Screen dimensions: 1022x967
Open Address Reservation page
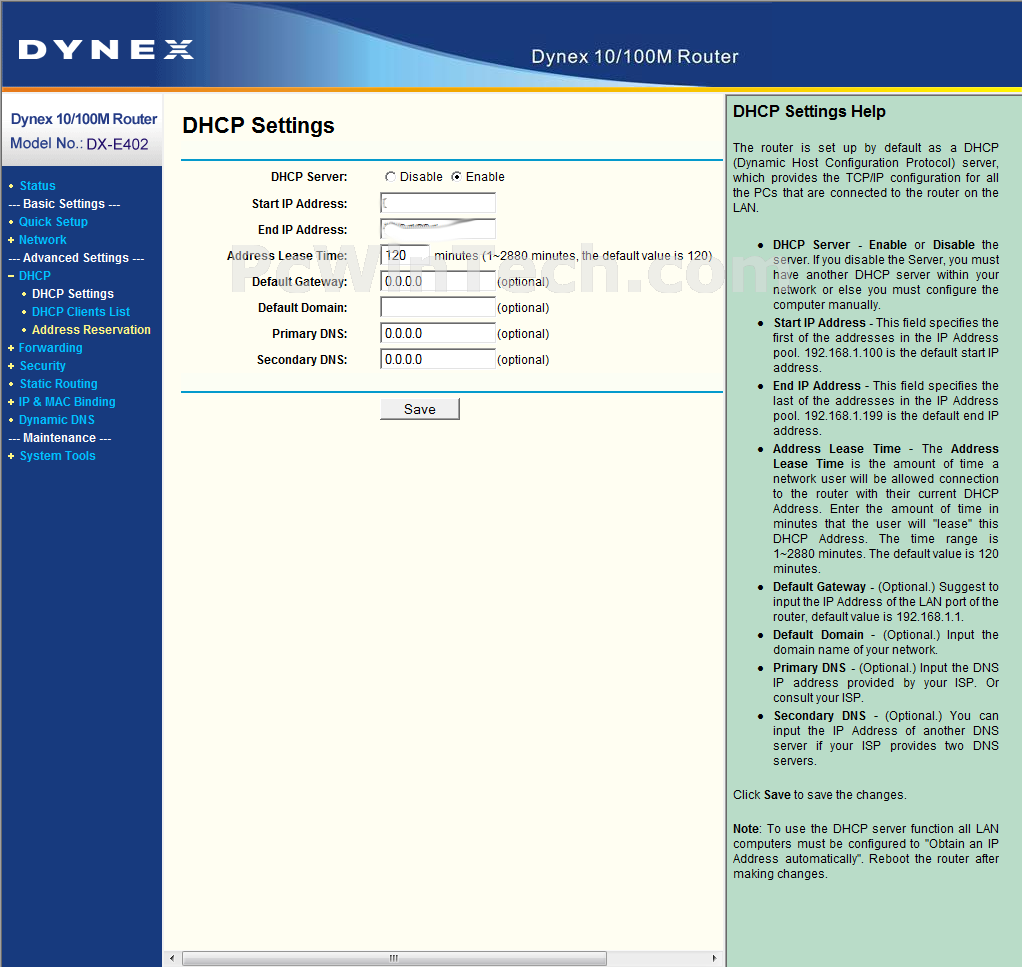pos(91,330)
